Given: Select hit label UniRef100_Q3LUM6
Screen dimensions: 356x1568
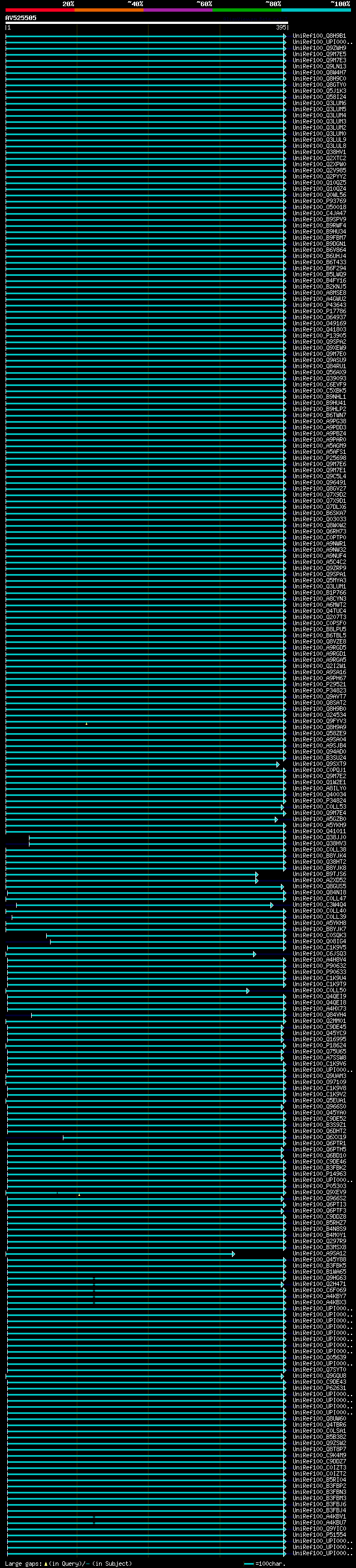Looking at the screenshot, I should tap(319, 103).
